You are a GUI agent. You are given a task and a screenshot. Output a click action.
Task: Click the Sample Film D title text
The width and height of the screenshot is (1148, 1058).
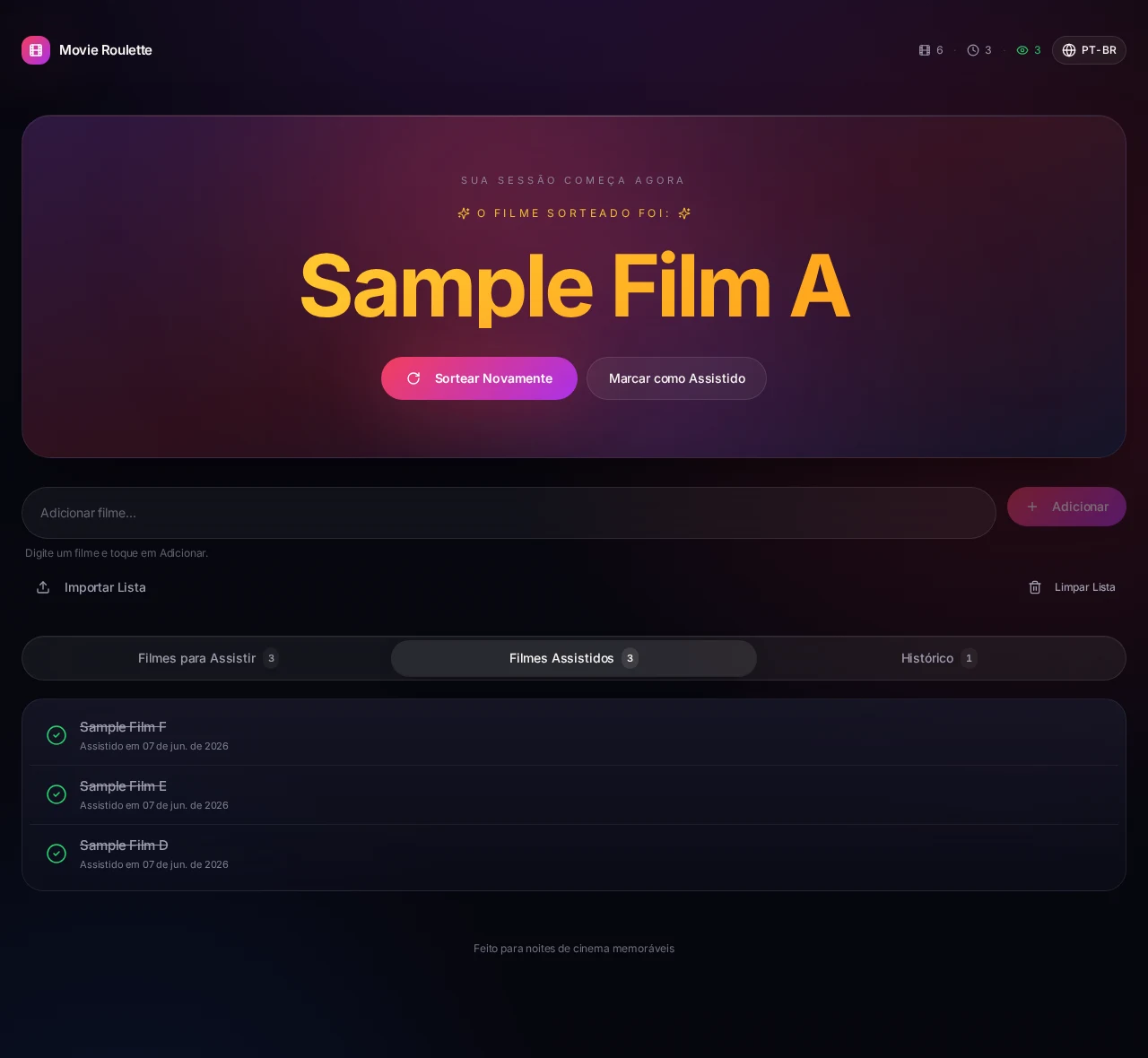point(124,846)
